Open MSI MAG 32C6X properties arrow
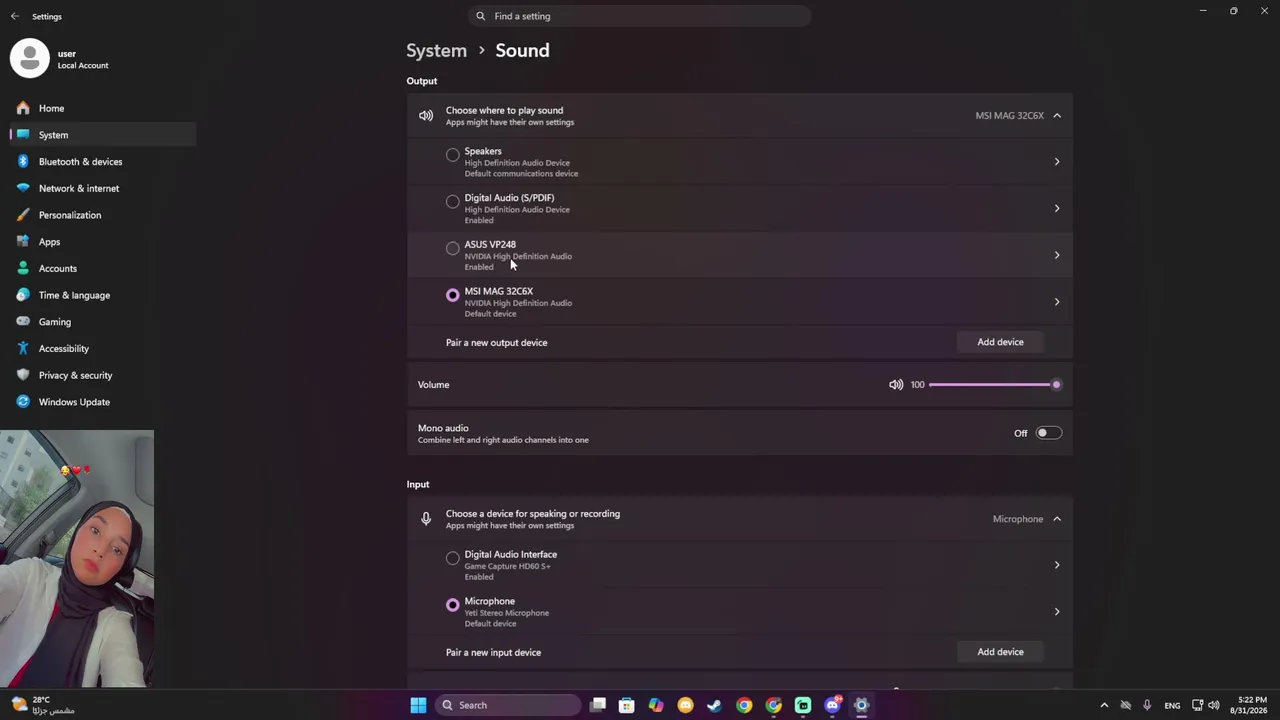 (1057, 302)
